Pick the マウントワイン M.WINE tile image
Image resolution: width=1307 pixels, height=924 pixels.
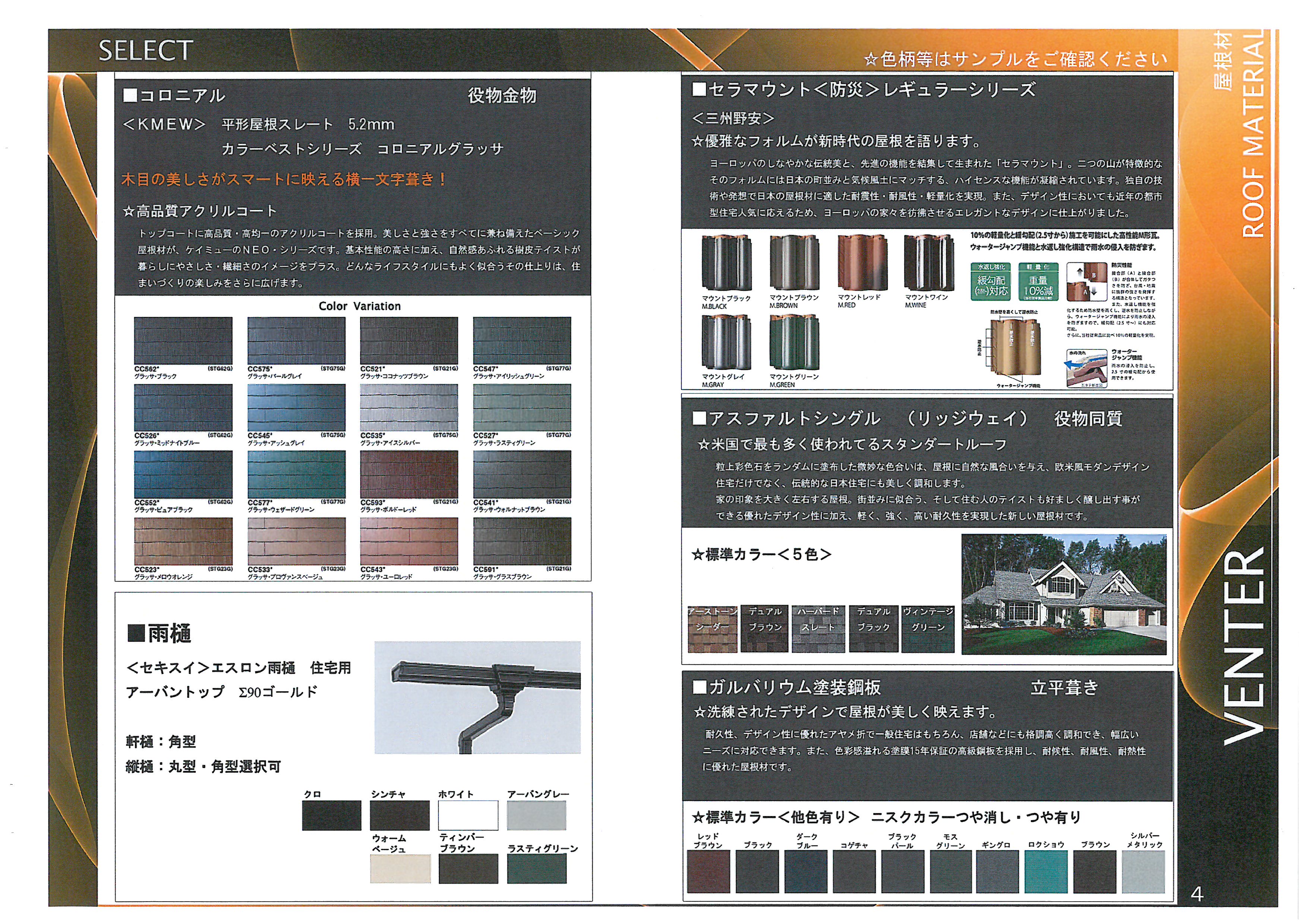tap(929, 263)
